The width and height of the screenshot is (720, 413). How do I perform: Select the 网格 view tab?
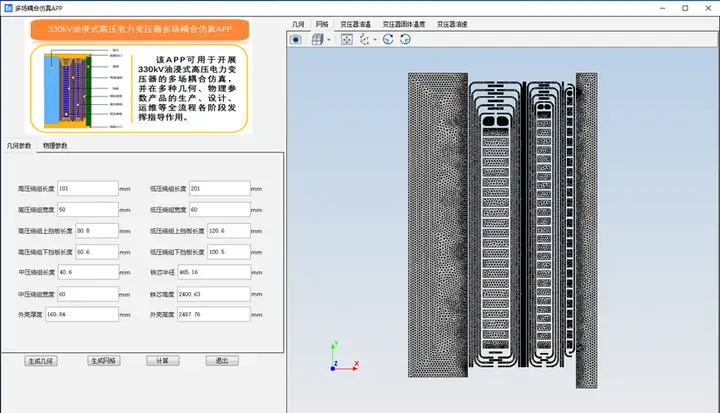click(x=322, y=24)
